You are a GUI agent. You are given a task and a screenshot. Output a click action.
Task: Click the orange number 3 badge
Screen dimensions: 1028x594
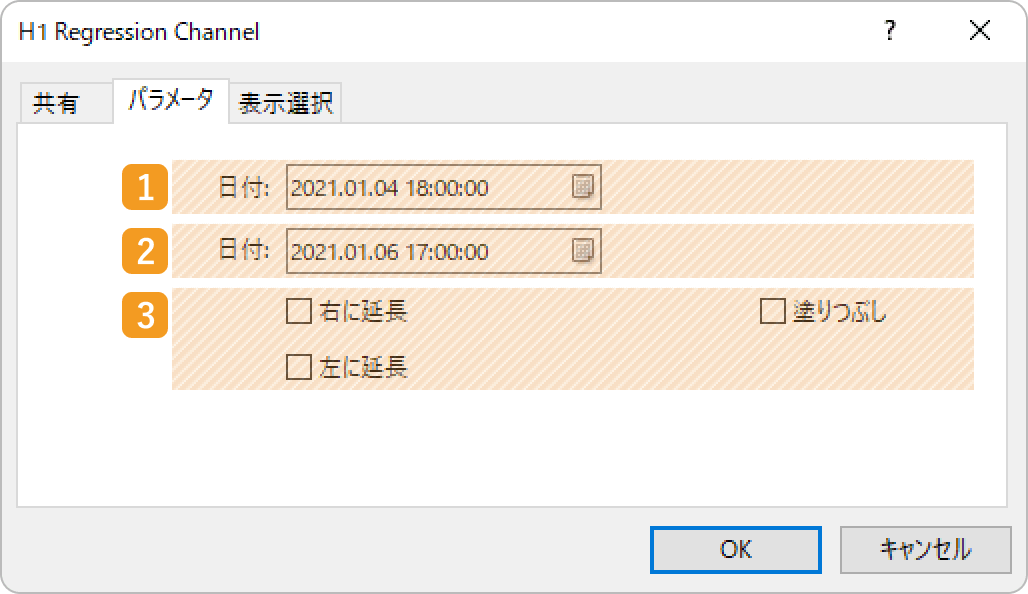(145, 315)
